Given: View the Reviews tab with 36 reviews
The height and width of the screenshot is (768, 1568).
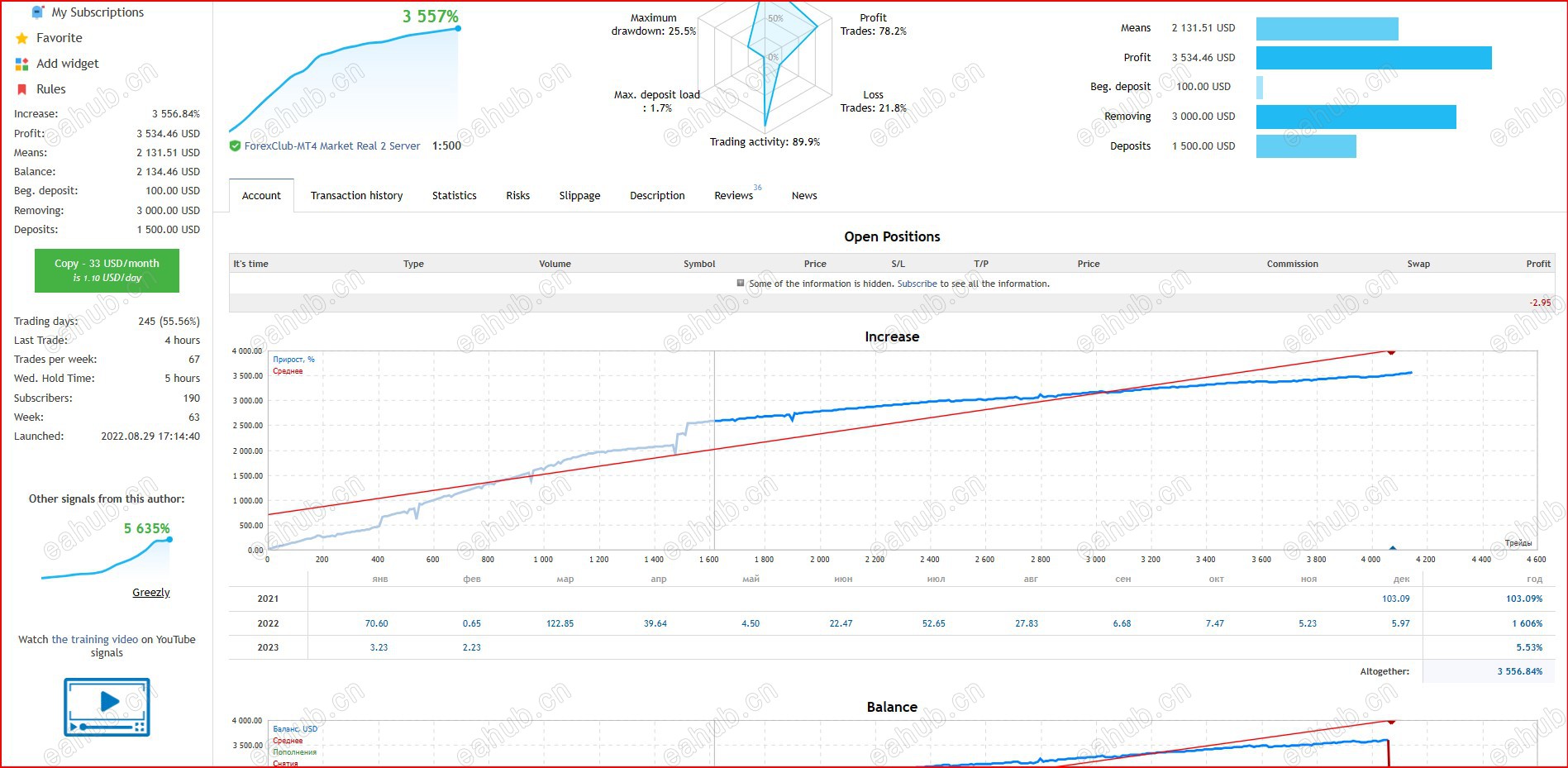Looking at the screenshot, I should point(733,195).
